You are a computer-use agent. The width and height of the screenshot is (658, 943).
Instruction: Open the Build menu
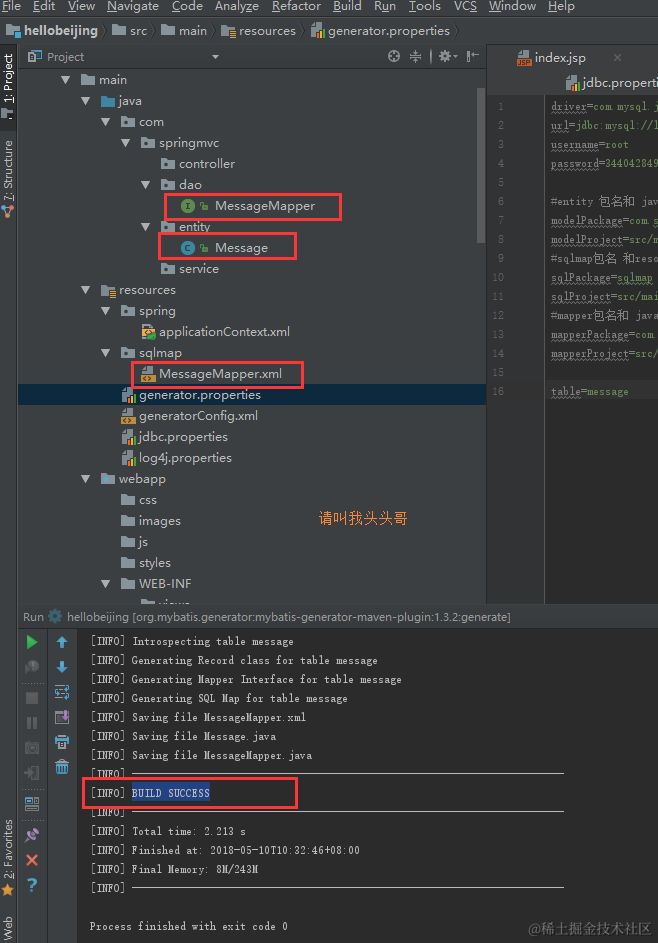pyautogui.click(x=347, y=6)
